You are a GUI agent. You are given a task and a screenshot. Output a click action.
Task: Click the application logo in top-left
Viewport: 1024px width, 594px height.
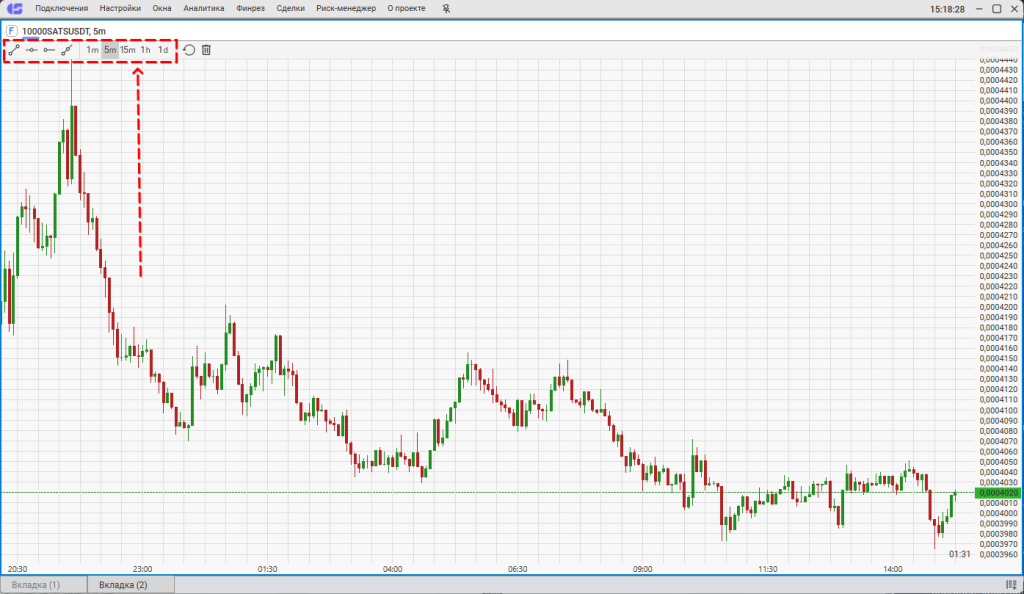[15, 9]
